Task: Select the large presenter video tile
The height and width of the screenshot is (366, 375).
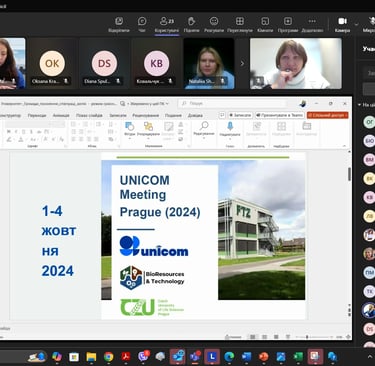Action: click(296, 63)
